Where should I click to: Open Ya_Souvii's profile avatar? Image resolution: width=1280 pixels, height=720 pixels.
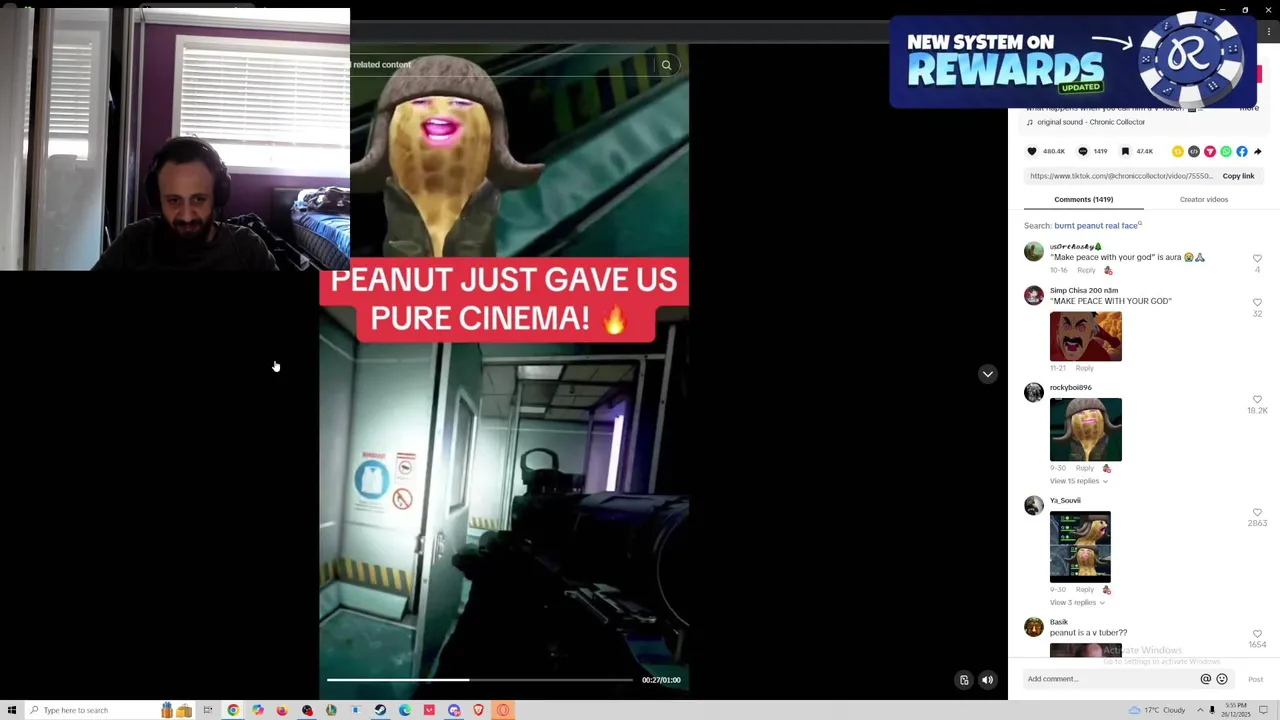[x=1034, y=505]
